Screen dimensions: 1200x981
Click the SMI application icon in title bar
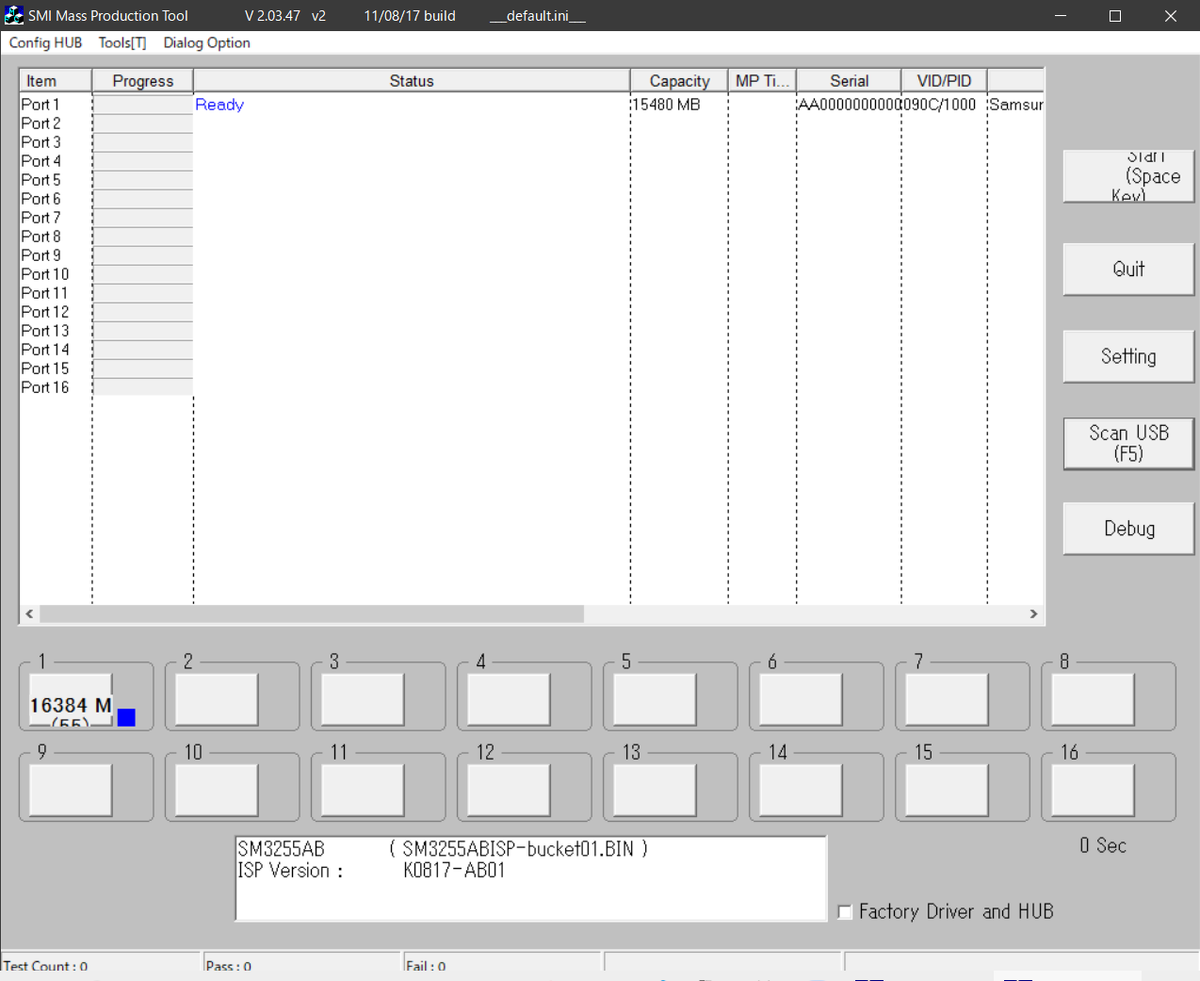pyautogui.click(x=15, y=16)
